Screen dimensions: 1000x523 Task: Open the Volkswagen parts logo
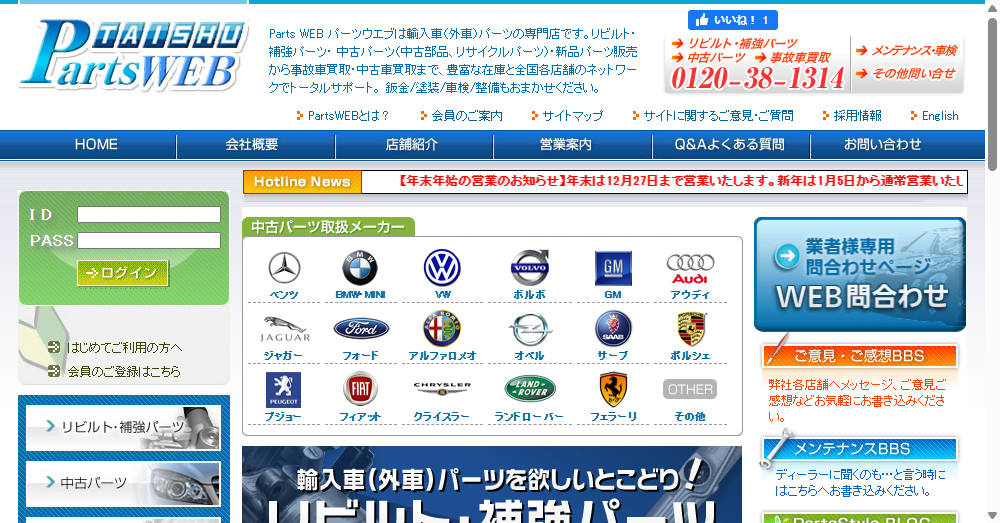click(x=442, y=269)
